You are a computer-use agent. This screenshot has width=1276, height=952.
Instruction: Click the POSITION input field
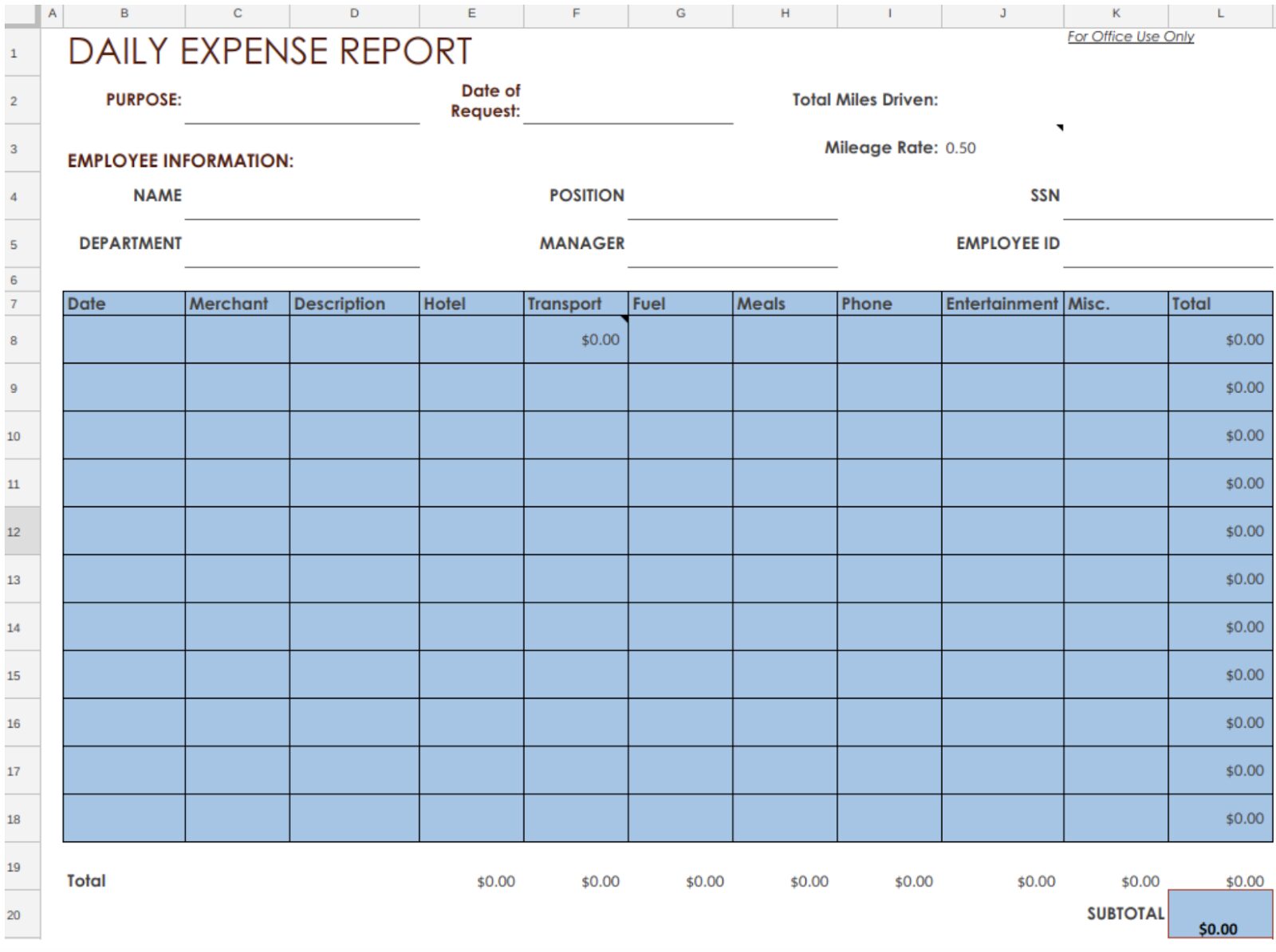tap(732, 196)
